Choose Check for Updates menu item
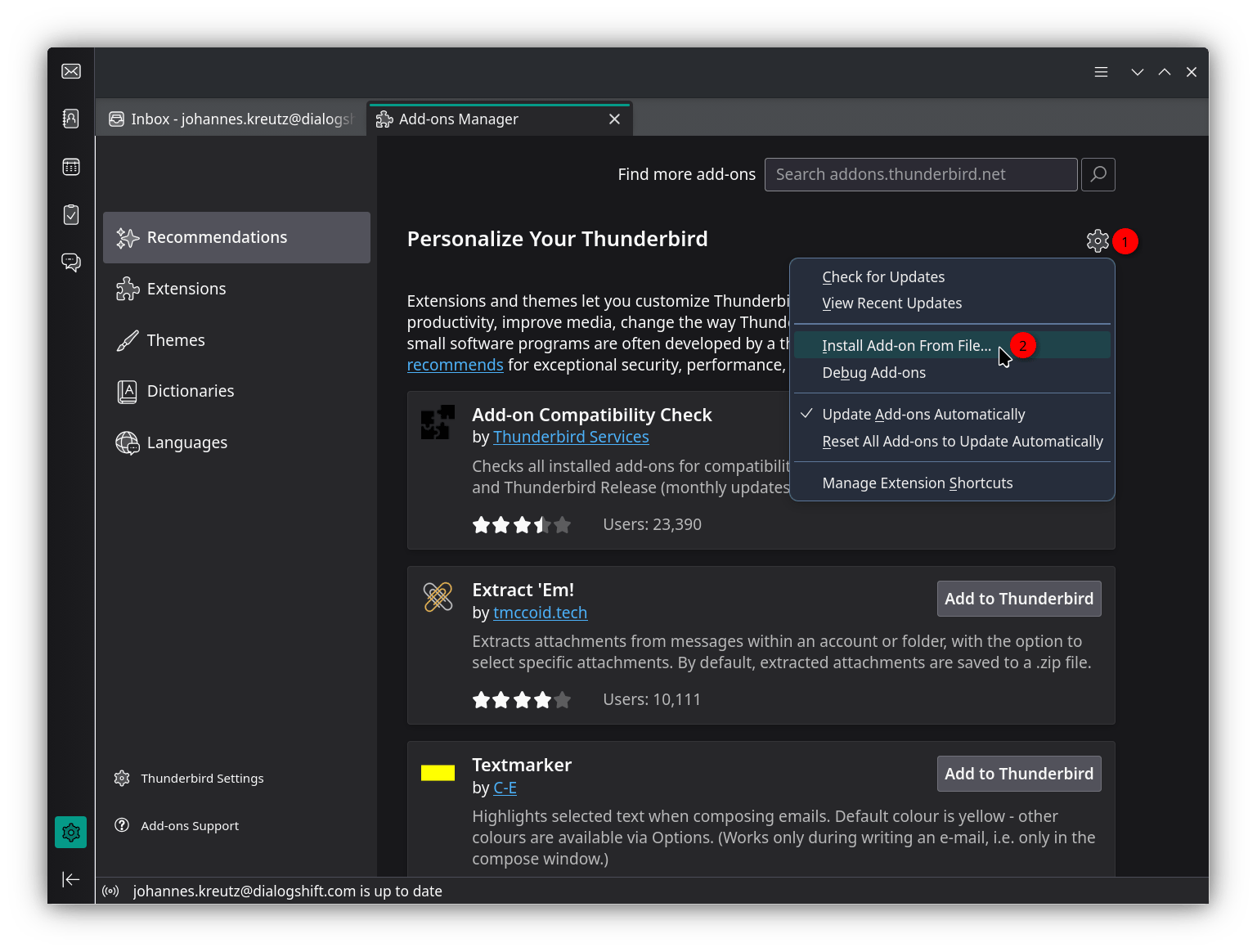 [x=952, y=277]
